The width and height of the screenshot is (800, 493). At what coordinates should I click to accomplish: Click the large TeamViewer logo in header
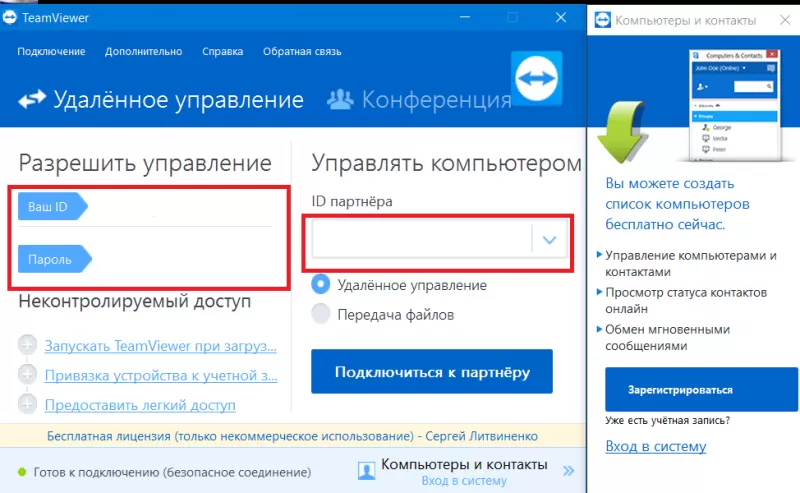[x=536, y=78]
